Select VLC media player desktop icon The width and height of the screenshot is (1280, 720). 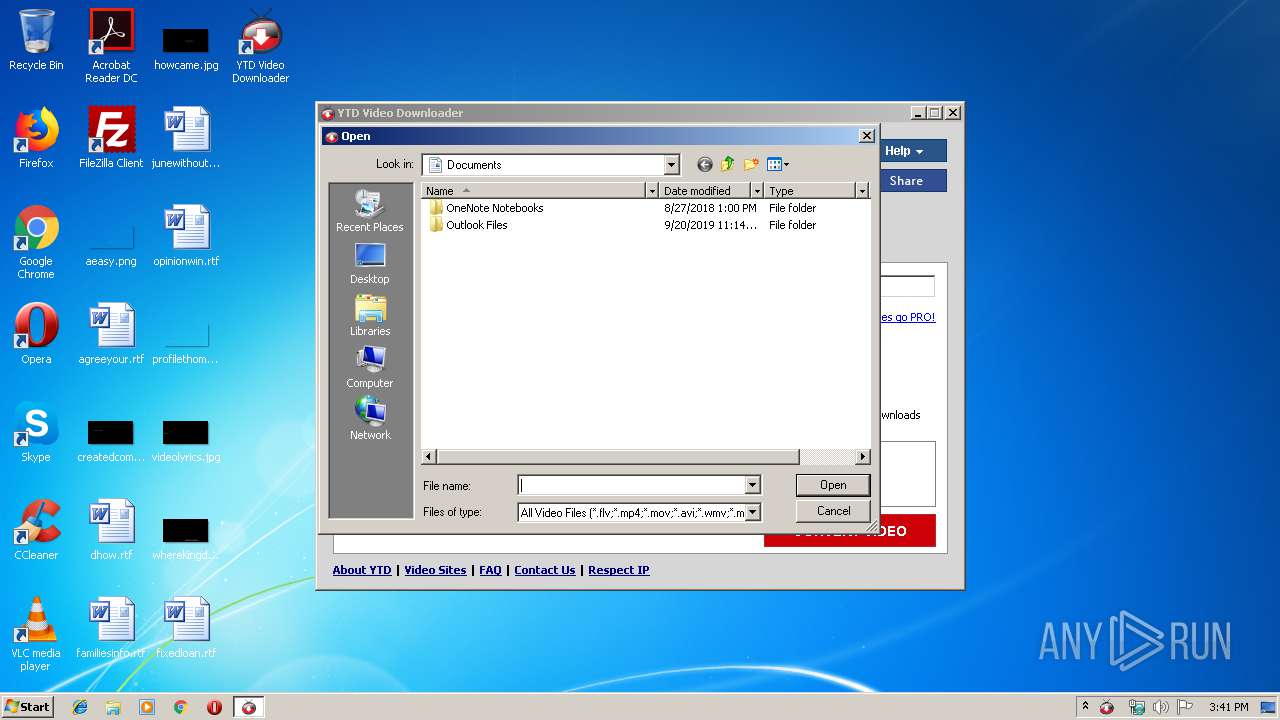[36, 634]
